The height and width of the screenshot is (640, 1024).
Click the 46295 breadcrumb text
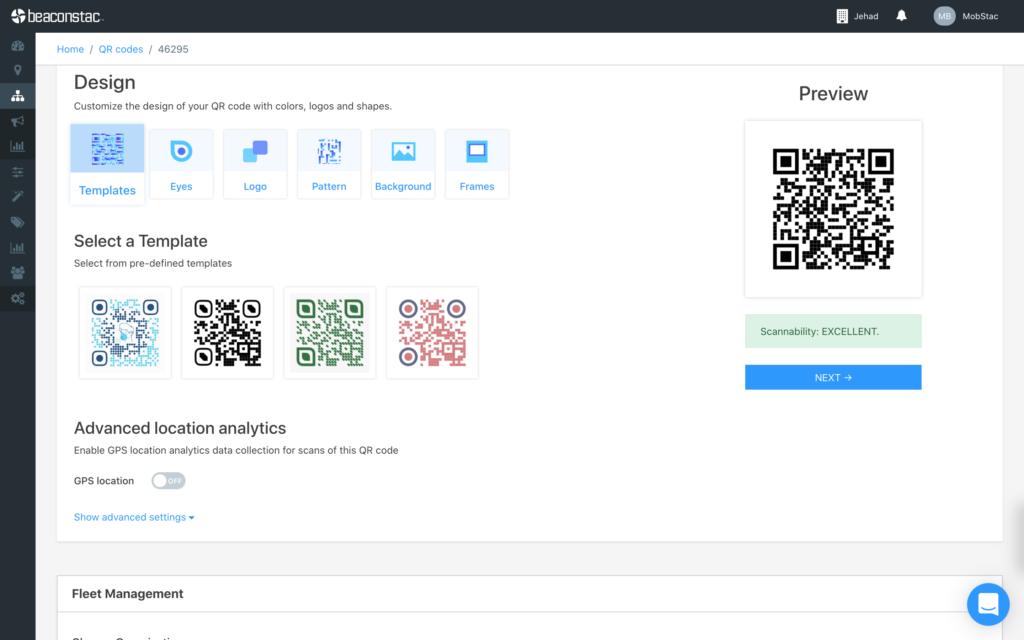[x=173, y=49]
